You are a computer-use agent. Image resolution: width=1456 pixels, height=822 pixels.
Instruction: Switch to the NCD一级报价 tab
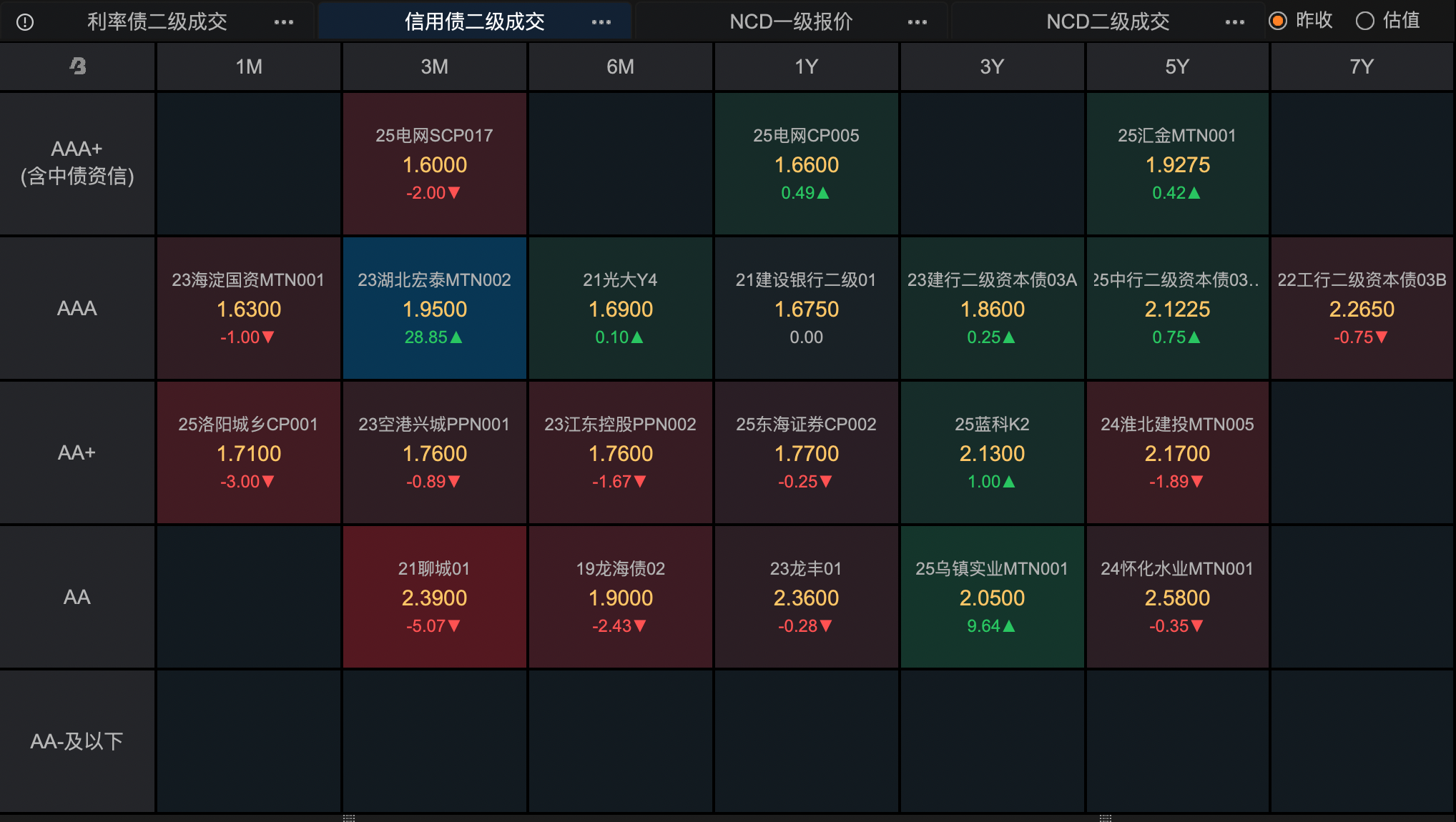coord(791,22)
